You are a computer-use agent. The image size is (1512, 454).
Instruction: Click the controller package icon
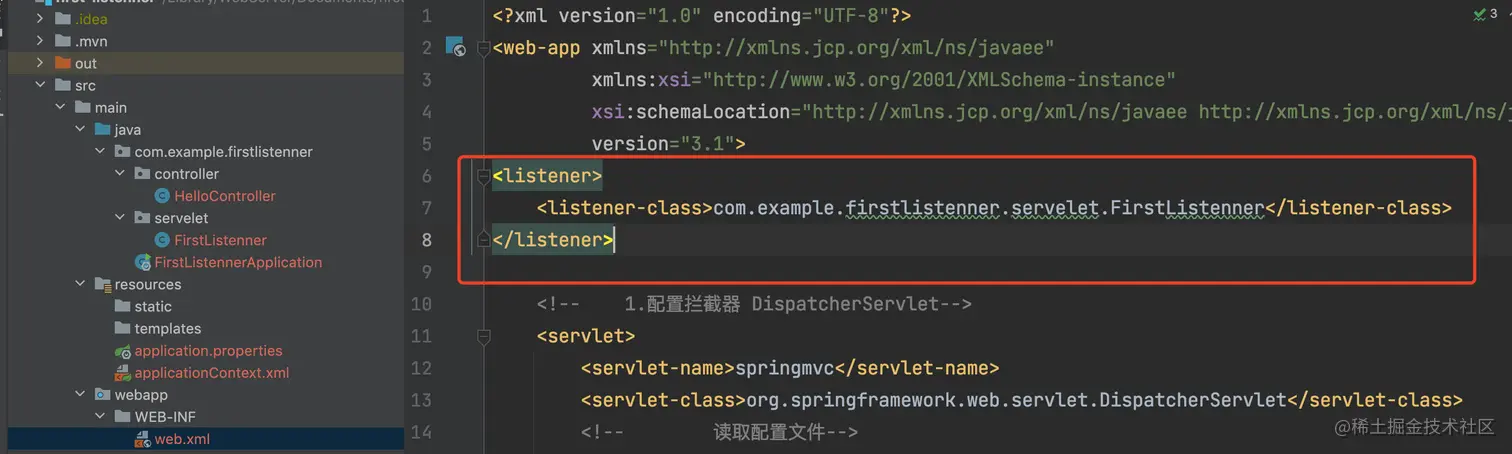[x=142, y=173]
